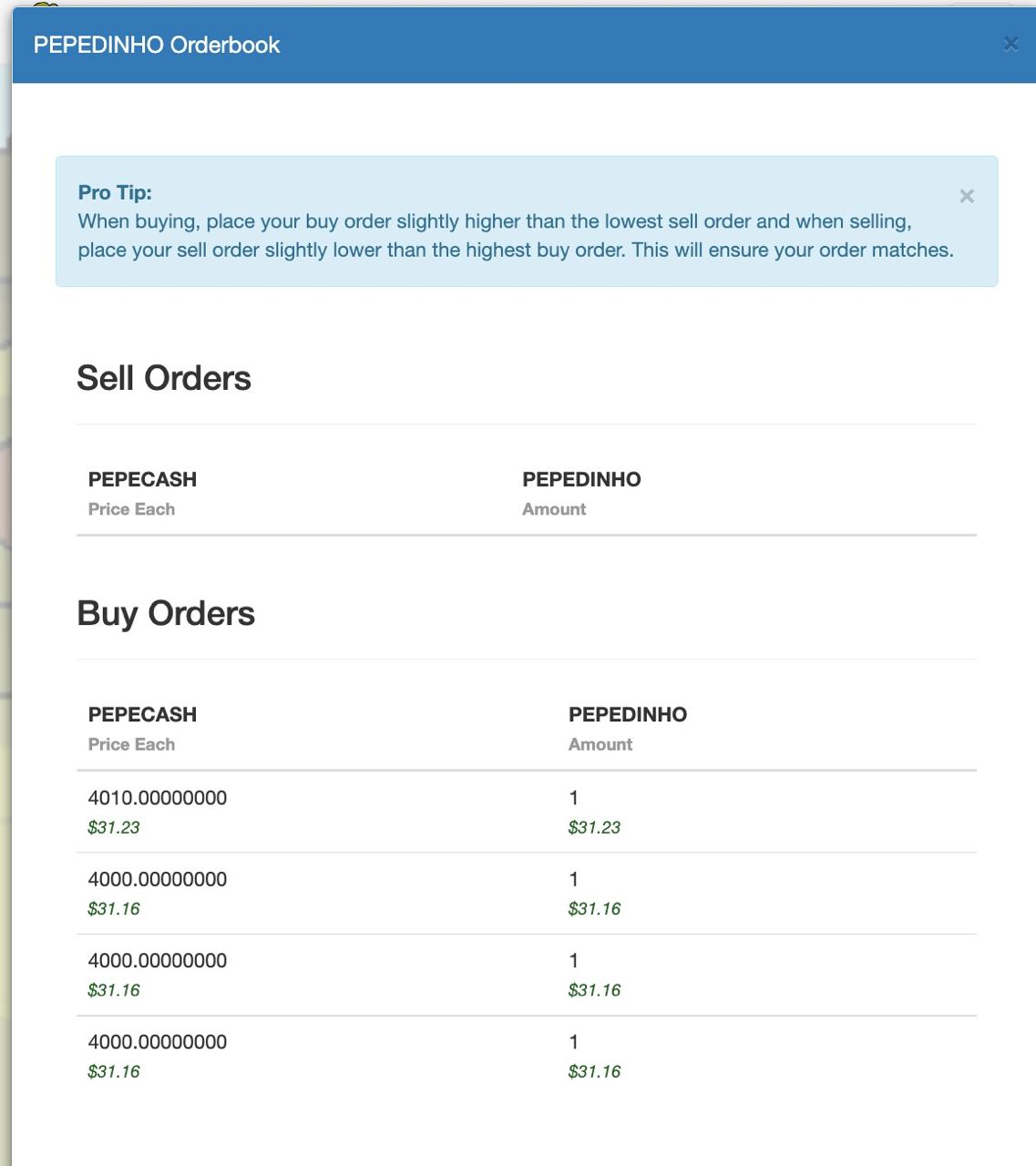This screenshot has height=1166, width=1036.
Task: Click PEPEDINHO column header under Buy Orders
Action: [x=628, y=714]
